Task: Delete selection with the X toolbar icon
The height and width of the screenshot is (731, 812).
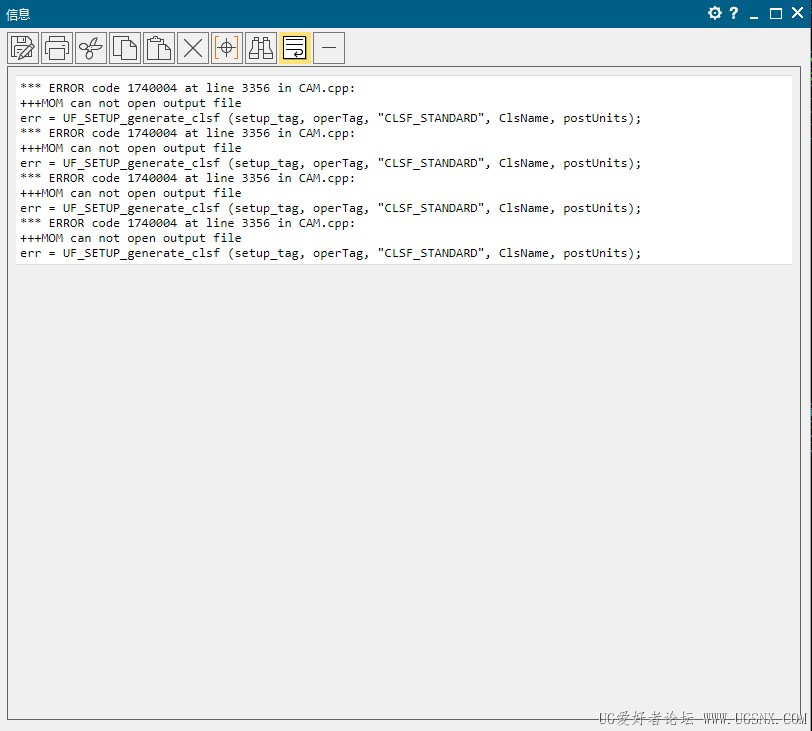Action: point(193,48)
